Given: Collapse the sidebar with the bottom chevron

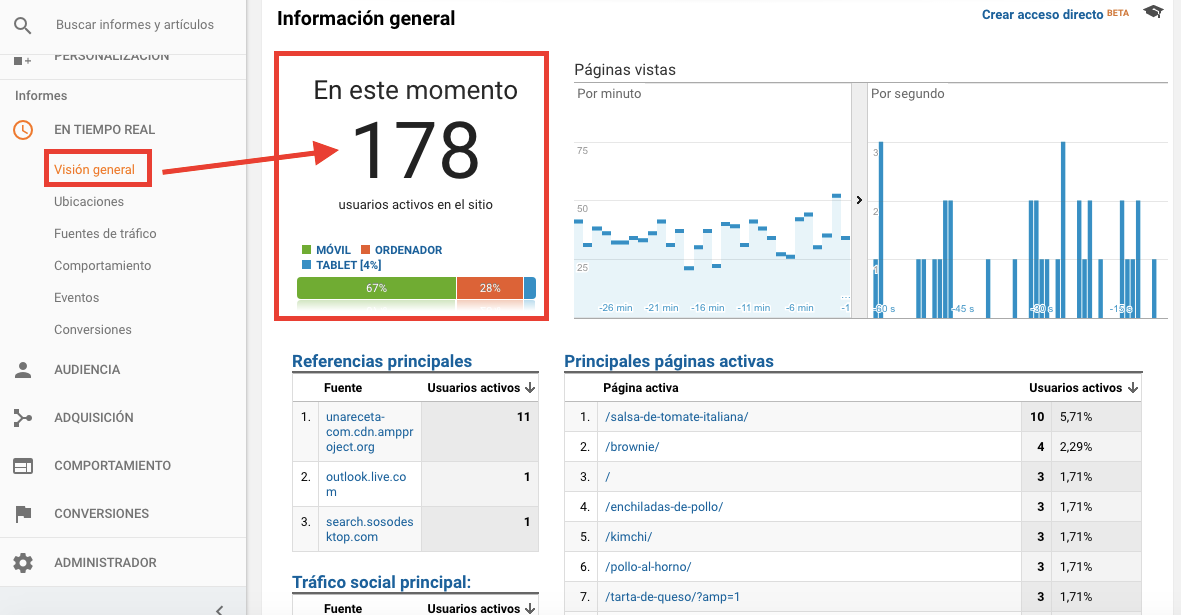Looking at the screenshot, I should coord(219,609).
